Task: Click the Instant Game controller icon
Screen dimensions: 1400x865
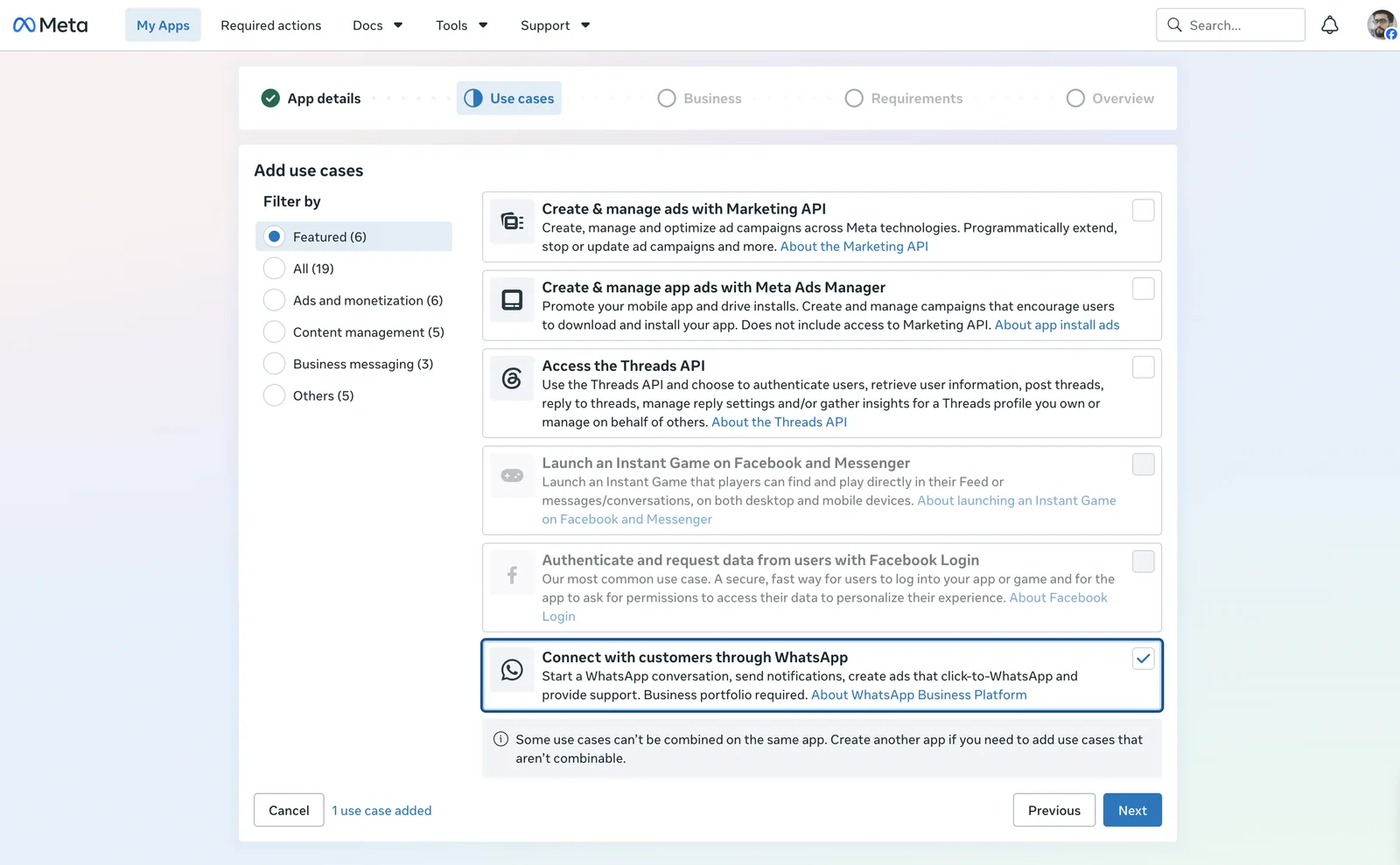Action: [x=512, y=476]
